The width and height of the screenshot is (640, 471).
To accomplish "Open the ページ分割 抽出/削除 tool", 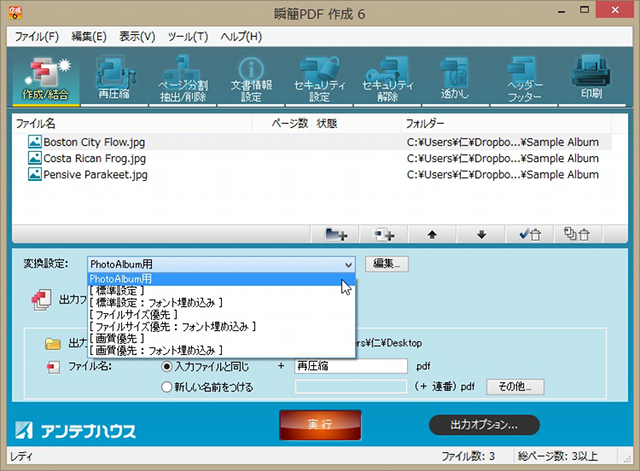I will (x=183, y=78).
